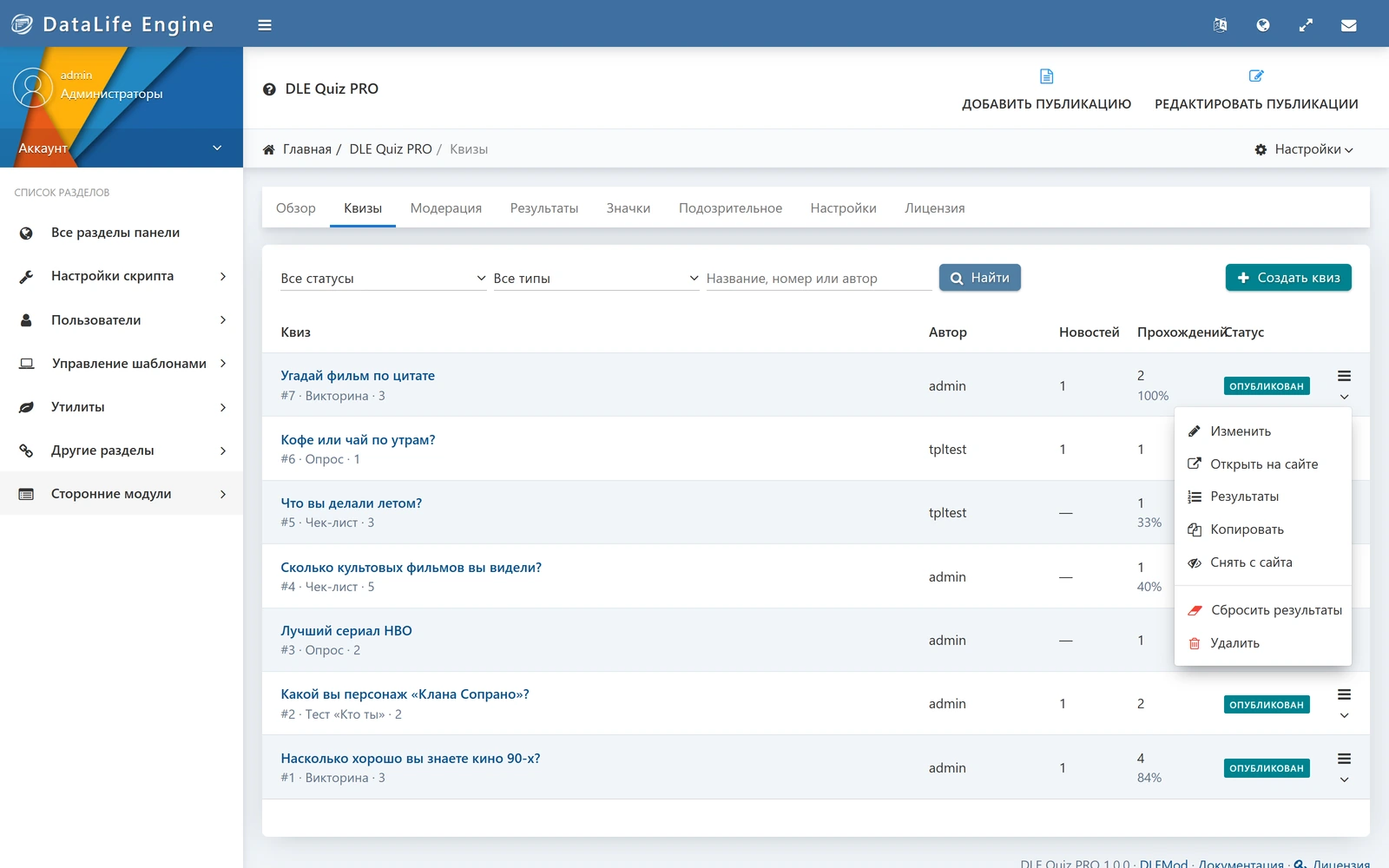Click the hamburger menu of Угадай фильм row
The width and height of the screenshot is (1389, 868).
[x=1344, y=385]
